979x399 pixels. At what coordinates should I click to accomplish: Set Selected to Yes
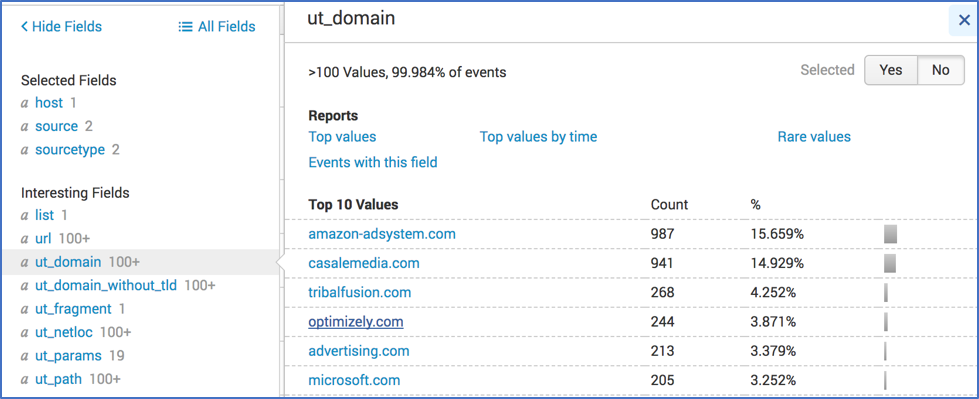pos(891,70)
